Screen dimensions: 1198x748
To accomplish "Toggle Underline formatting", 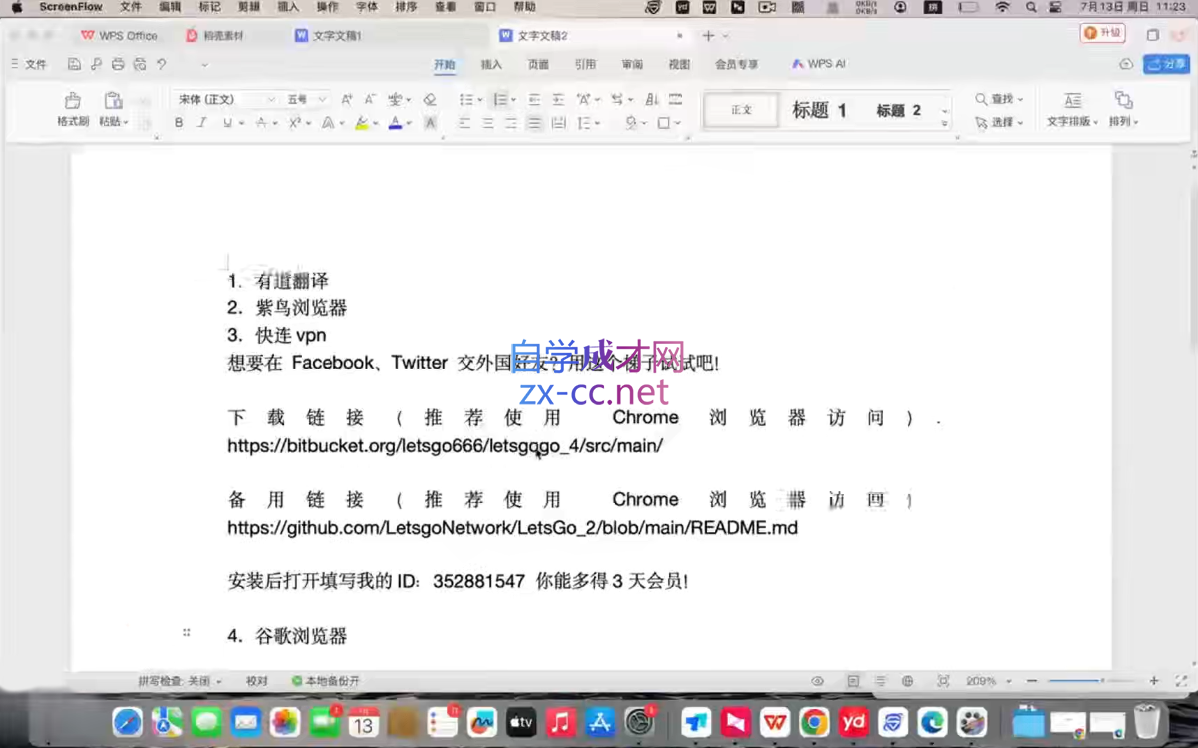I will click(x=227, y=123).
